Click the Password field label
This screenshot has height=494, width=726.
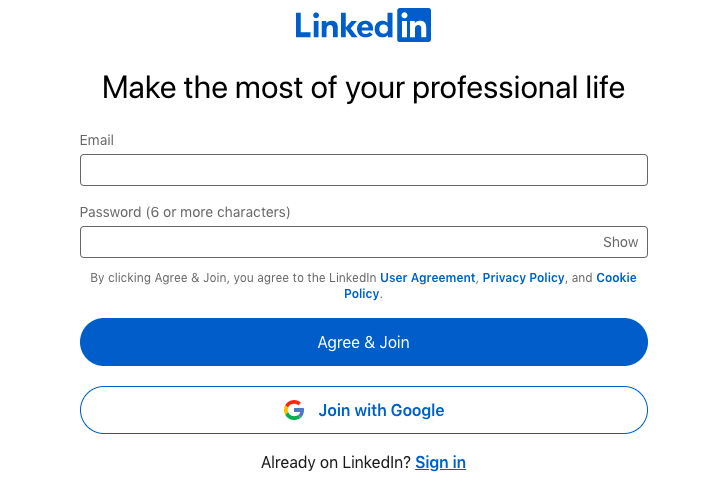point(110,212)
